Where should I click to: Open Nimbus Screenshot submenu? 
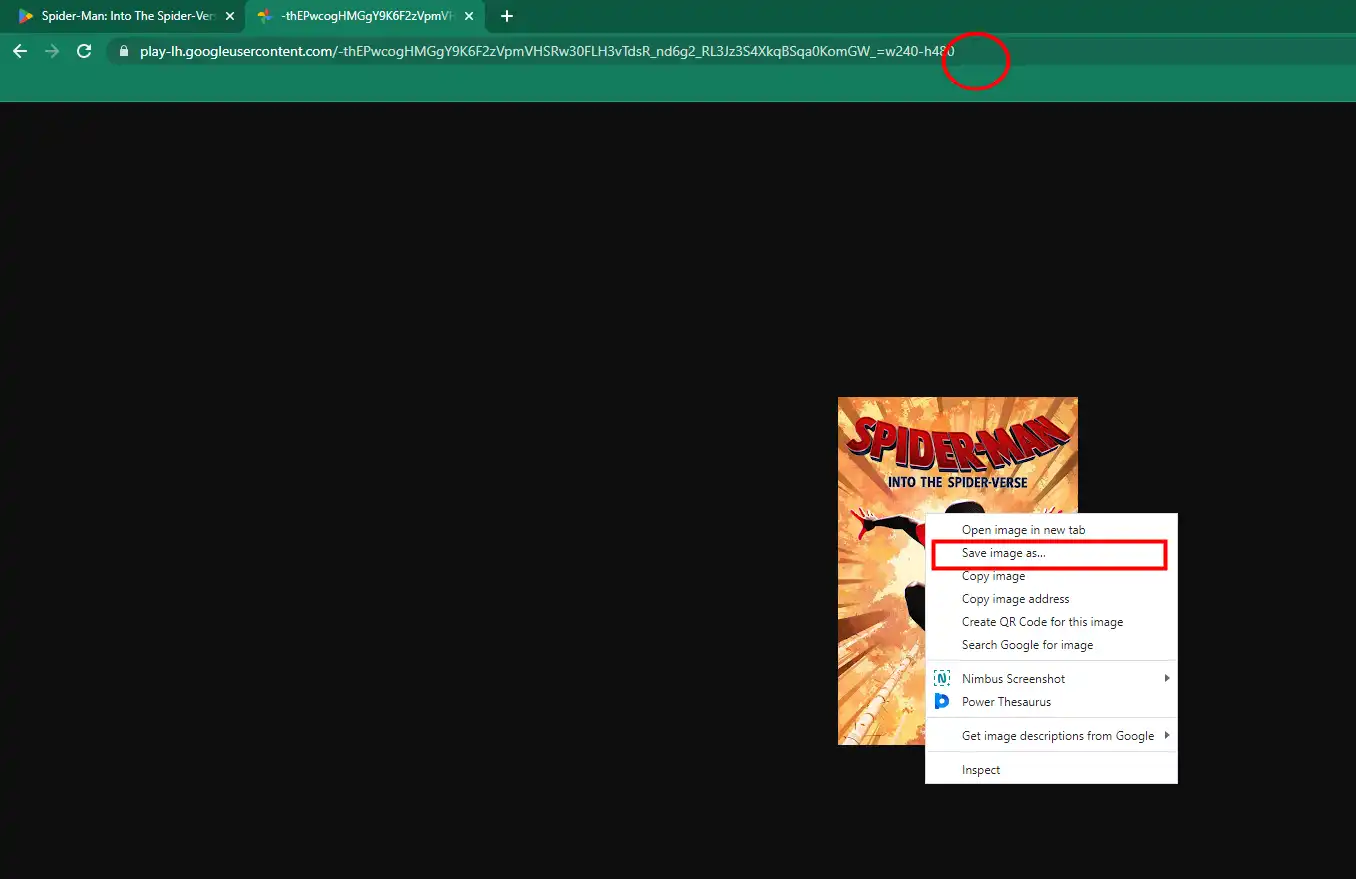tap(1051, 679)
